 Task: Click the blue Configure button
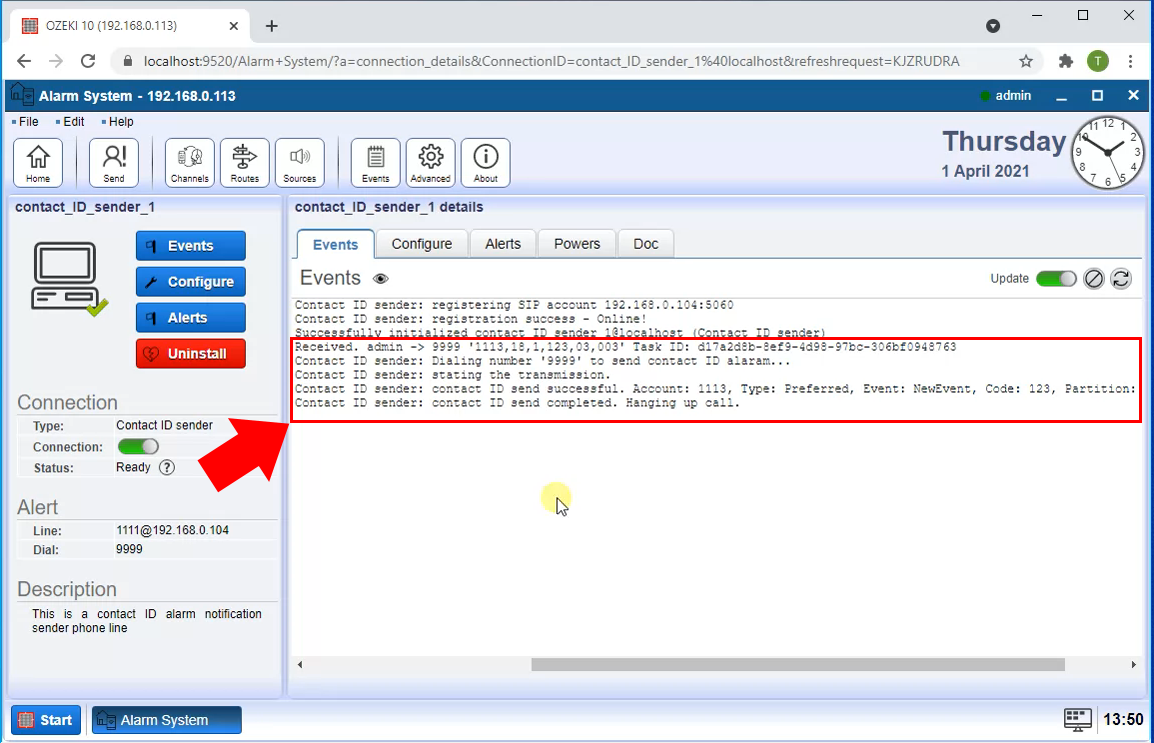point(191,282)
